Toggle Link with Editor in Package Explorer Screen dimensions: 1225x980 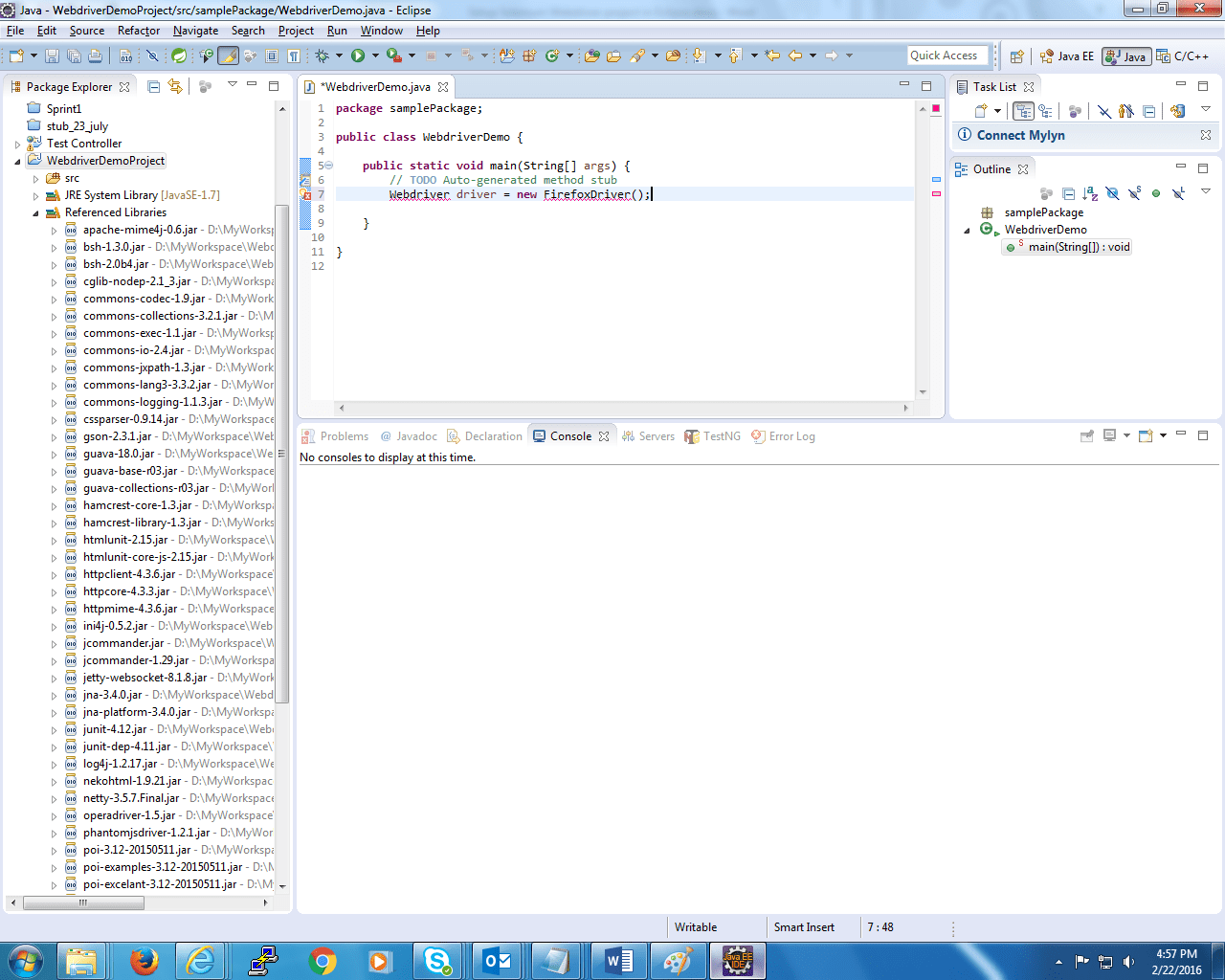[x=175, y=87]
